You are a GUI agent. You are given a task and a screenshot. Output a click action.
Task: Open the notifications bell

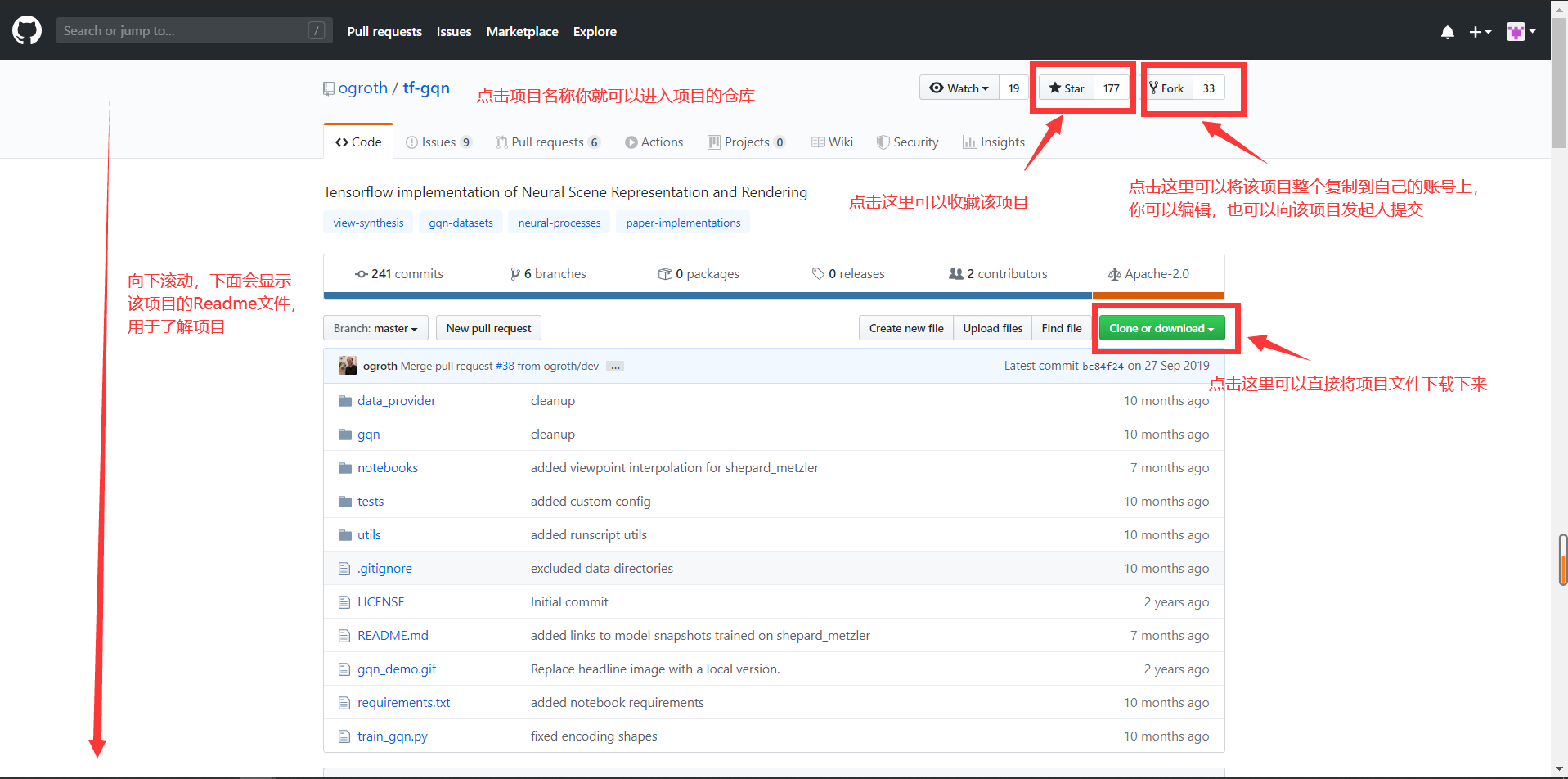click(x=1447, y=32)
